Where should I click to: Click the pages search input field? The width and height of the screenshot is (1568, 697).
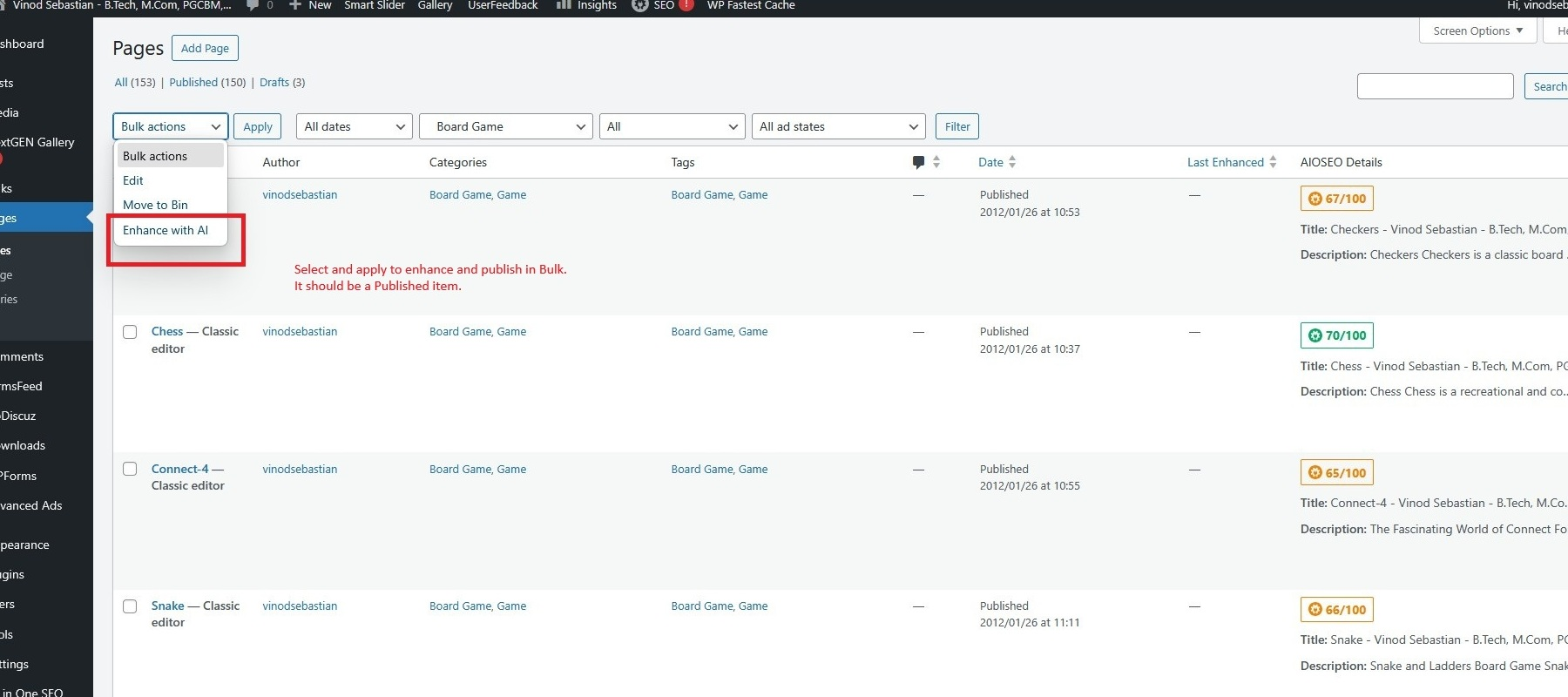tap(1435, 86)
